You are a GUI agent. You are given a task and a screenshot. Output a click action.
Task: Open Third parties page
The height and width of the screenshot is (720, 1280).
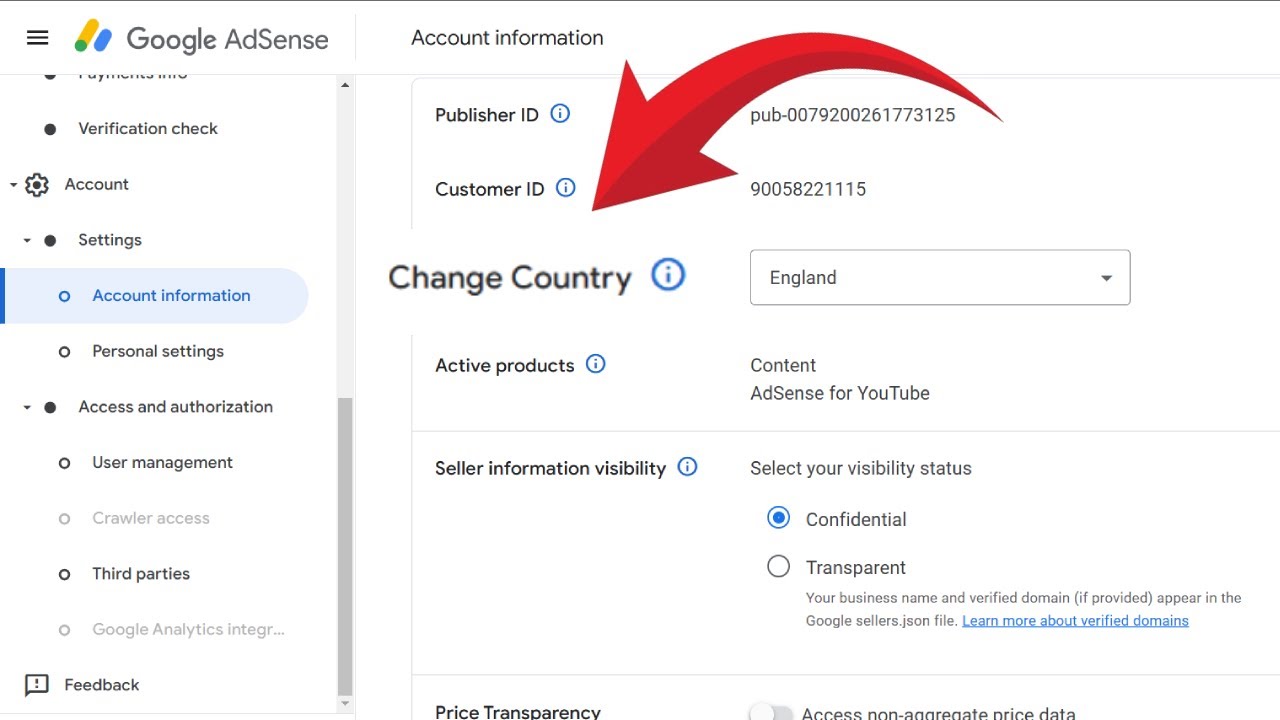tap(141, 574)
